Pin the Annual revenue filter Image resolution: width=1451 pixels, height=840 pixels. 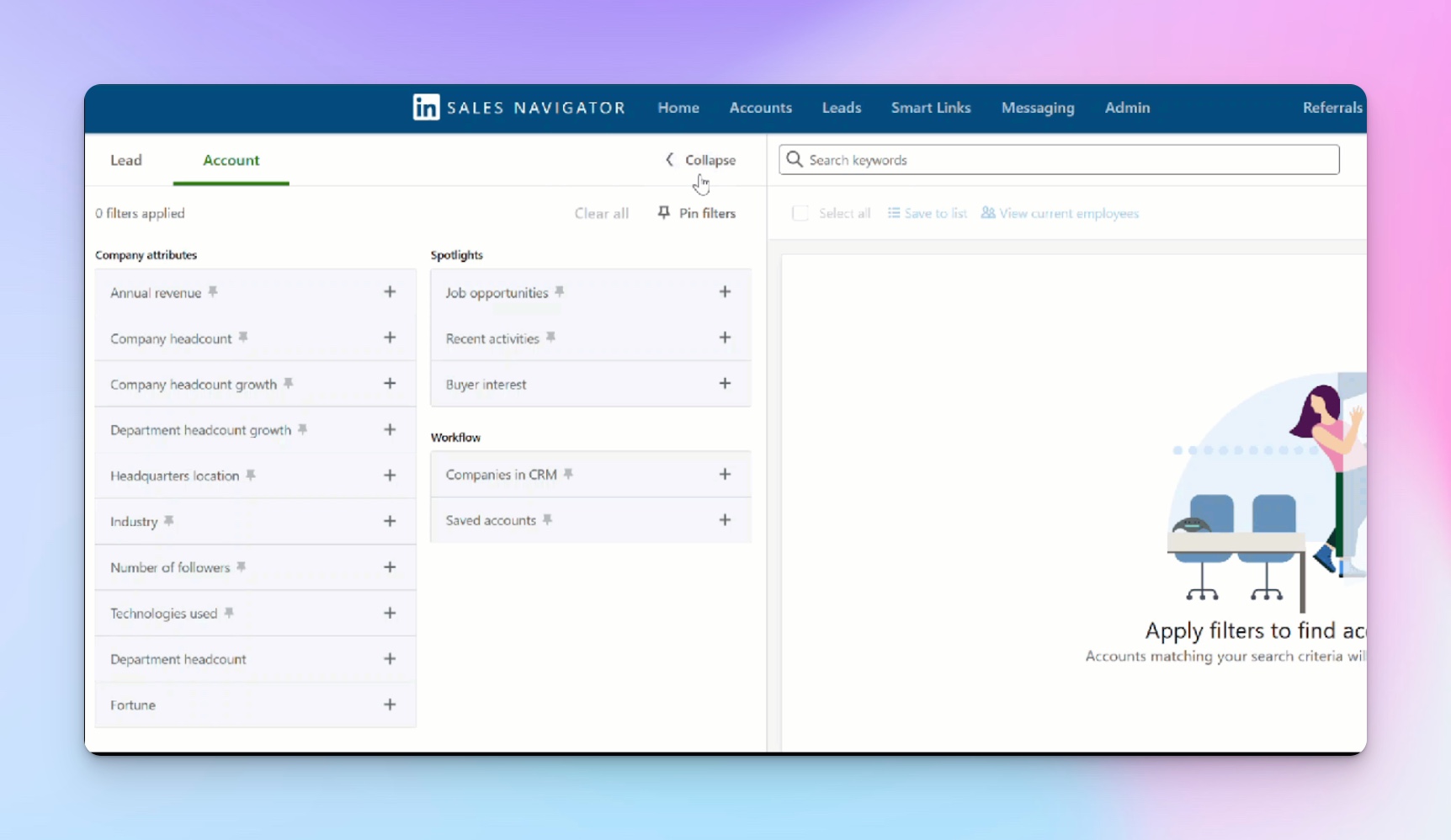213,291
